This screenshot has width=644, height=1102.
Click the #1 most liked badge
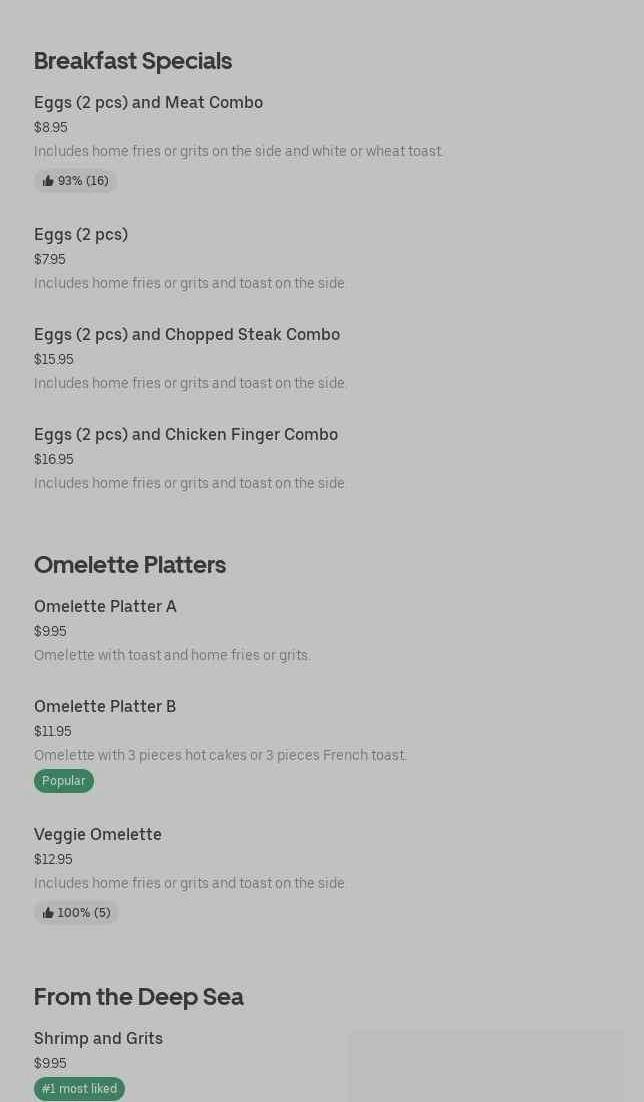(79, 1089)
